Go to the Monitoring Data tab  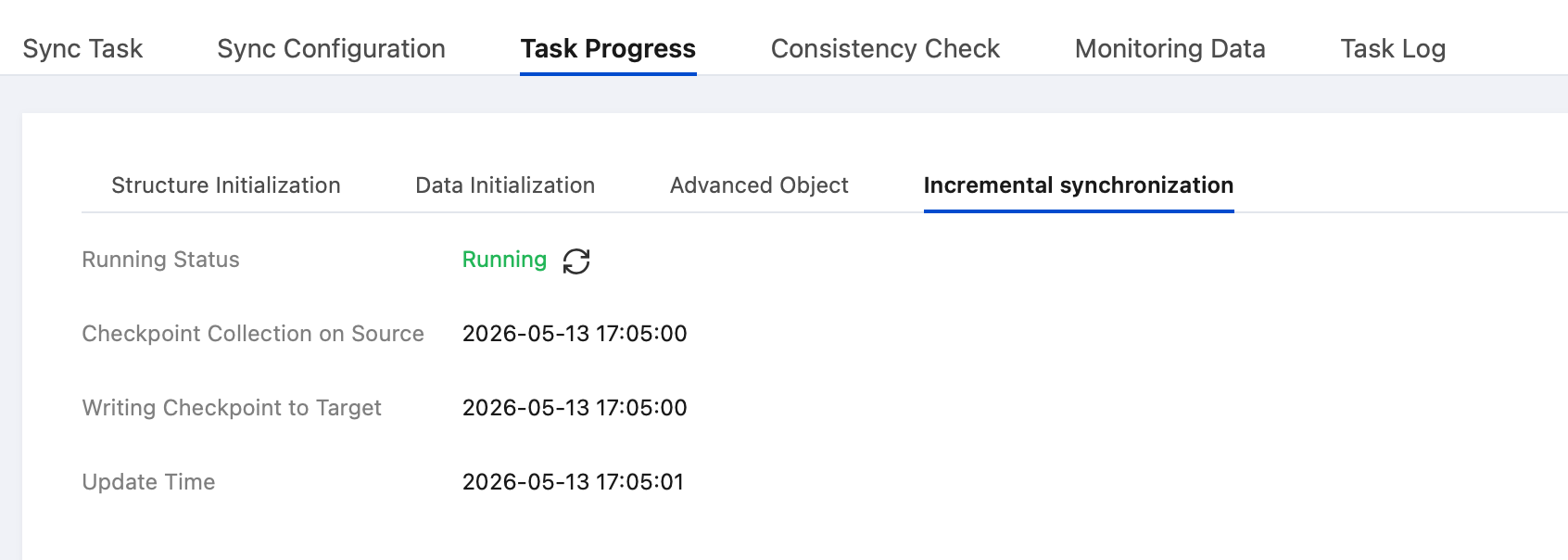1170,48
